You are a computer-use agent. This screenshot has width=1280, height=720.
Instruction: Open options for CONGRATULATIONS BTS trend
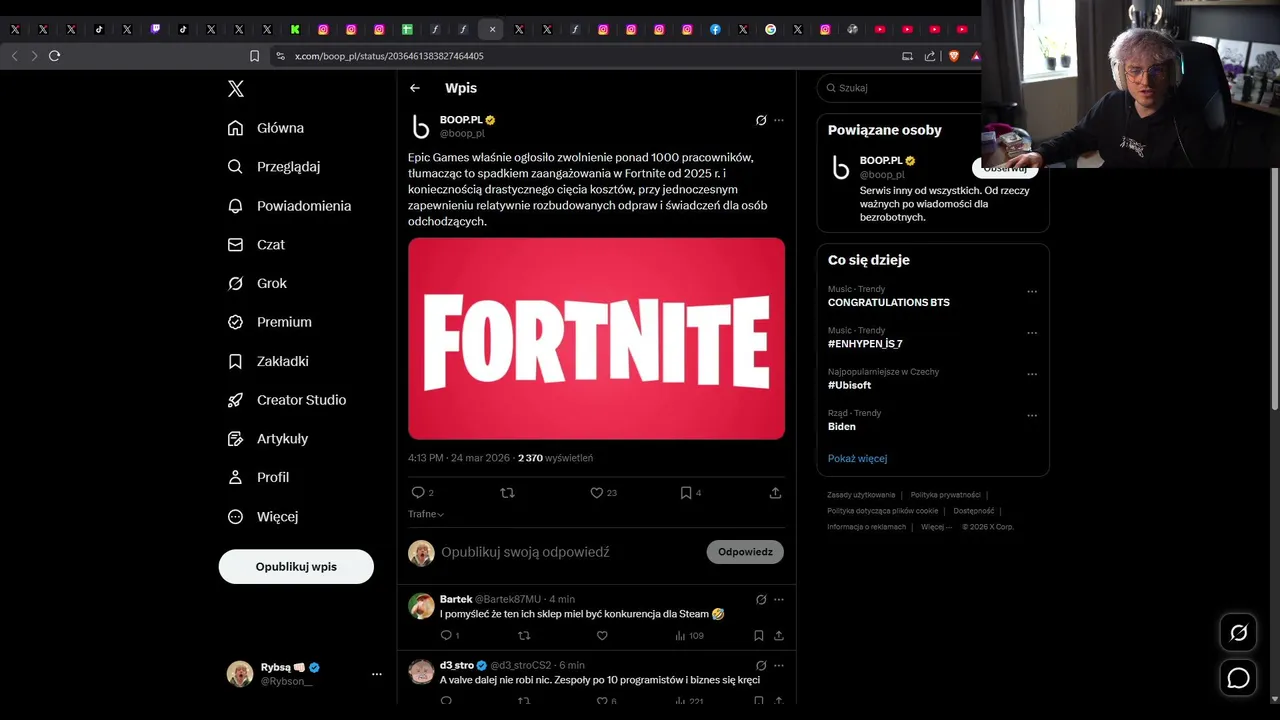(1032, 292)
